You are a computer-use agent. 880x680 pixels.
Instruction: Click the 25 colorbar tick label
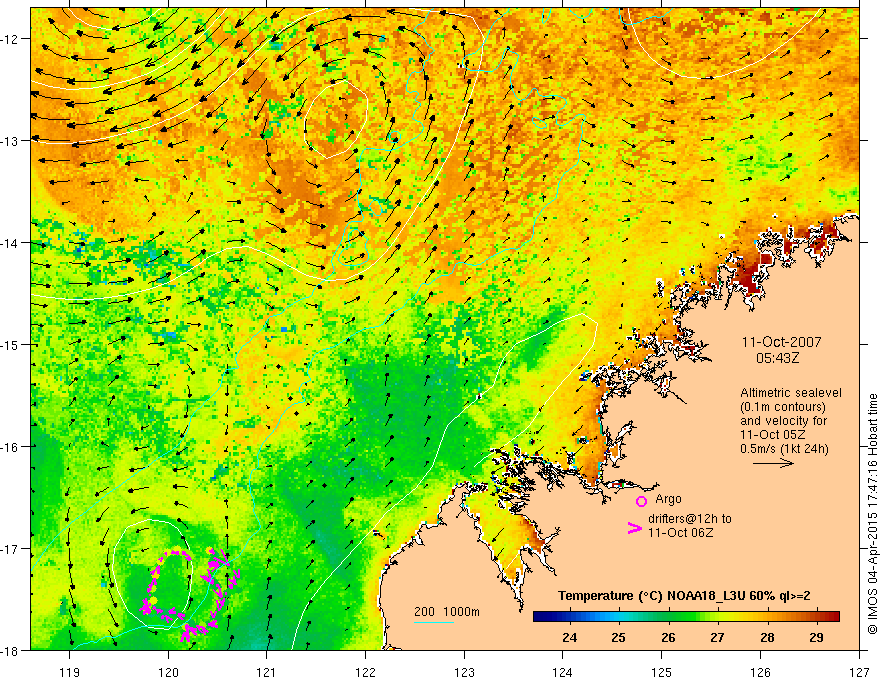(x=618, y=637)
